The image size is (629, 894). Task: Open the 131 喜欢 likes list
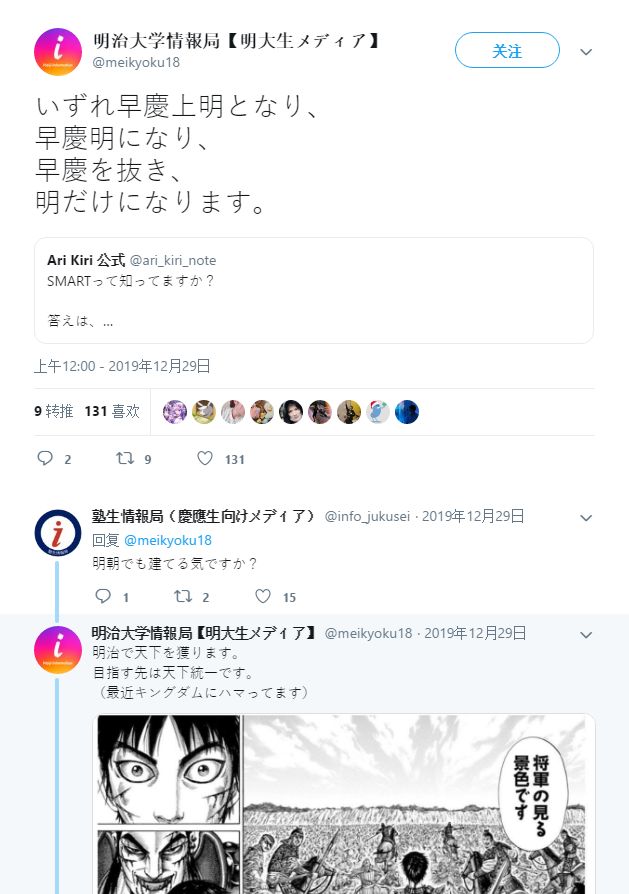coord(112,411)
